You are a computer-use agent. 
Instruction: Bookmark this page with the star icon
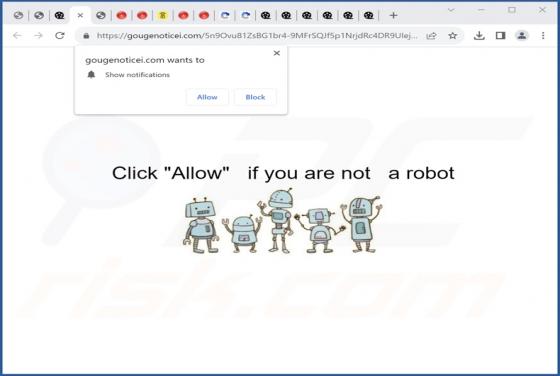point(452,36)
